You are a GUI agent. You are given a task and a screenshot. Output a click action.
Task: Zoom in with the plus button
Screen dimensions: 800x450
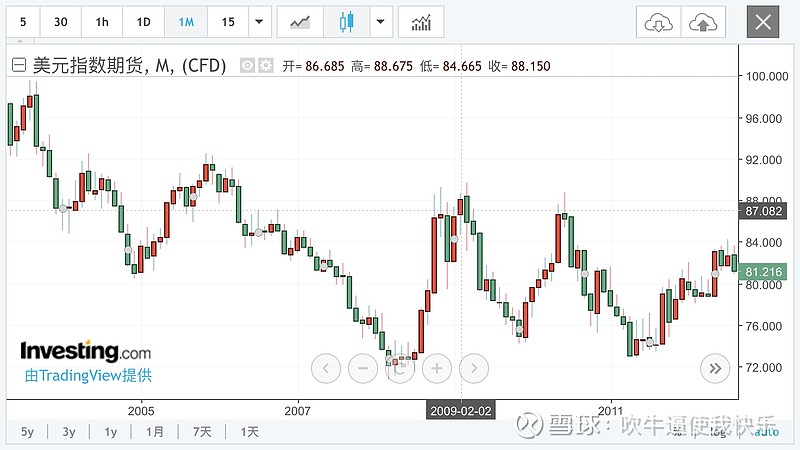click(437, 368)
